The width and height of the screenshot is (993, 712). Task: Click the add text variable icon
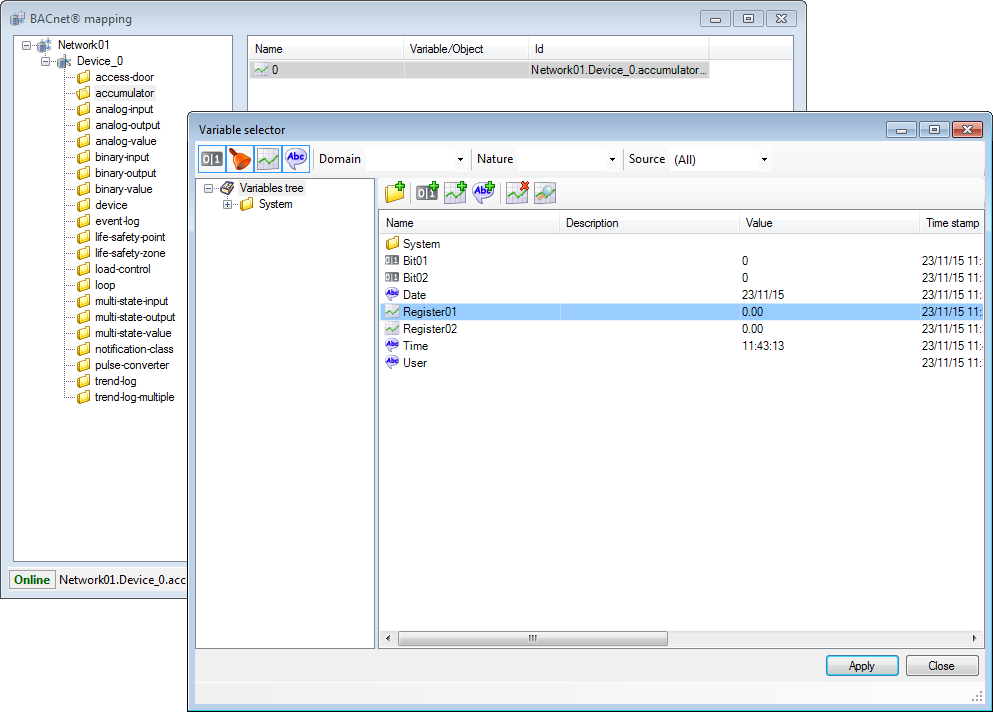click(484, 193)
